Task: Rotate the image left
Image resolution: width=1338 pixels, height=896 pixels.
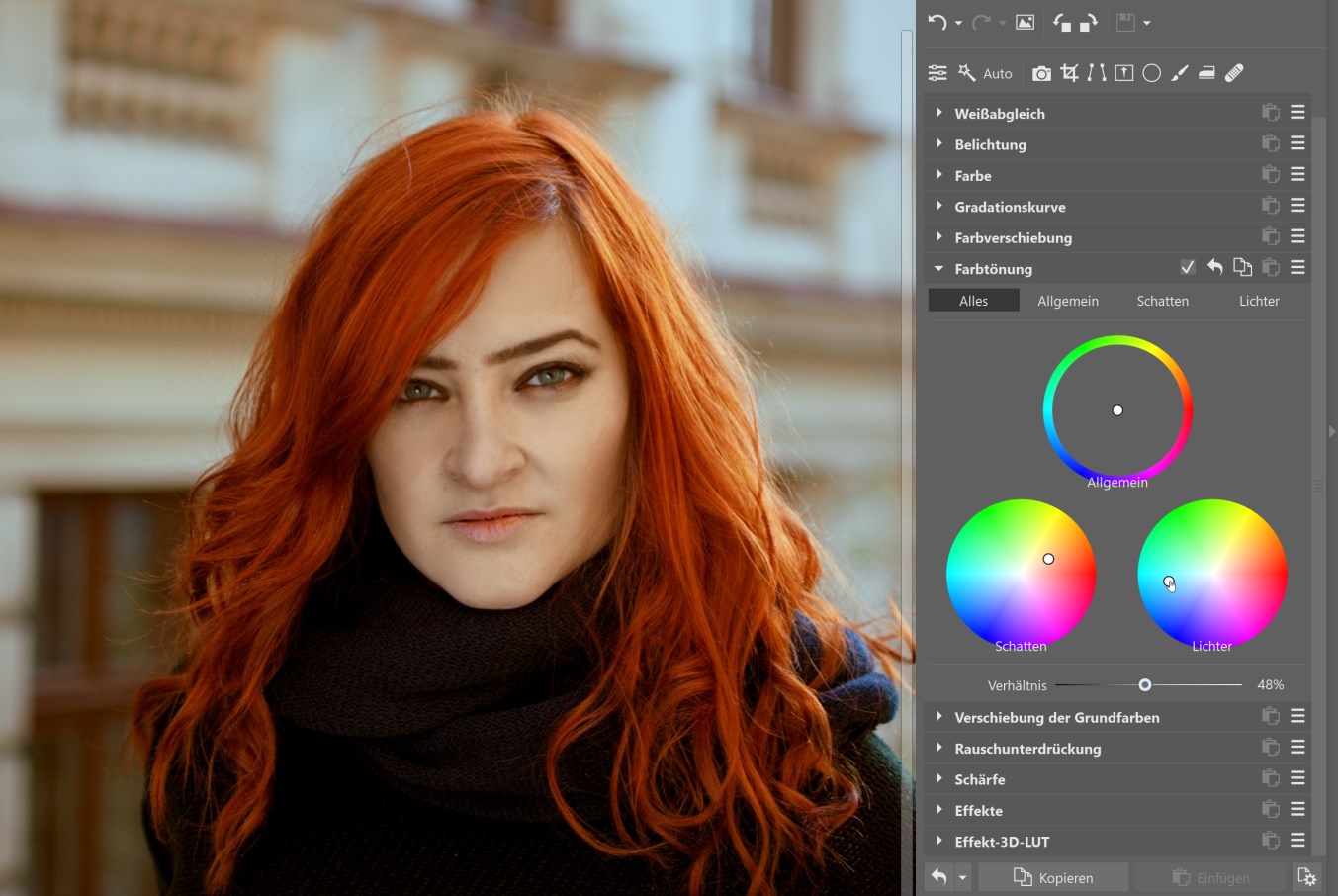Action: click(x=1061, y=23)
